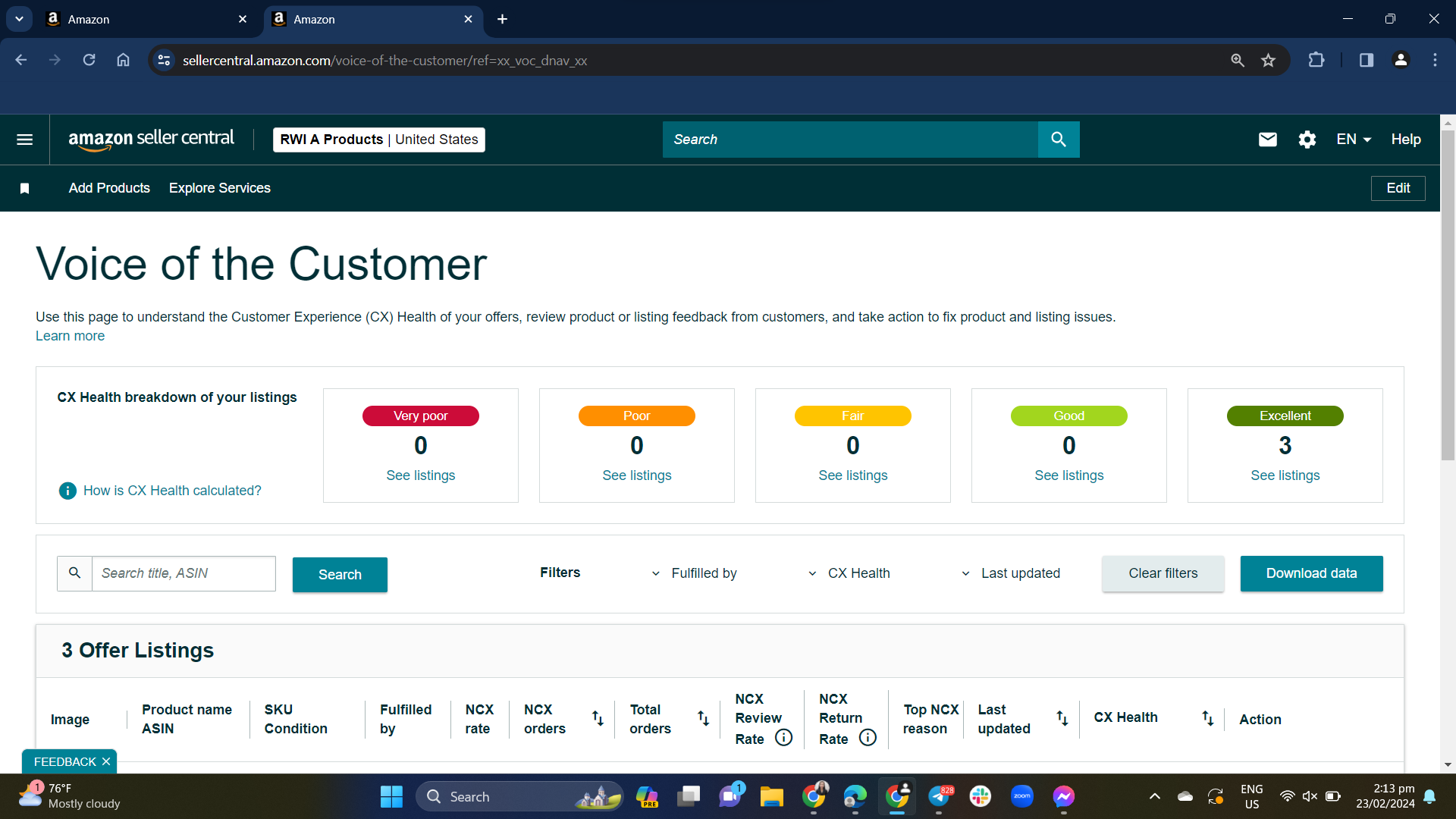Click the info icon next to NCX Review Rate
The height and width of the screenshot is (819, 1456).
coord(784,738)
